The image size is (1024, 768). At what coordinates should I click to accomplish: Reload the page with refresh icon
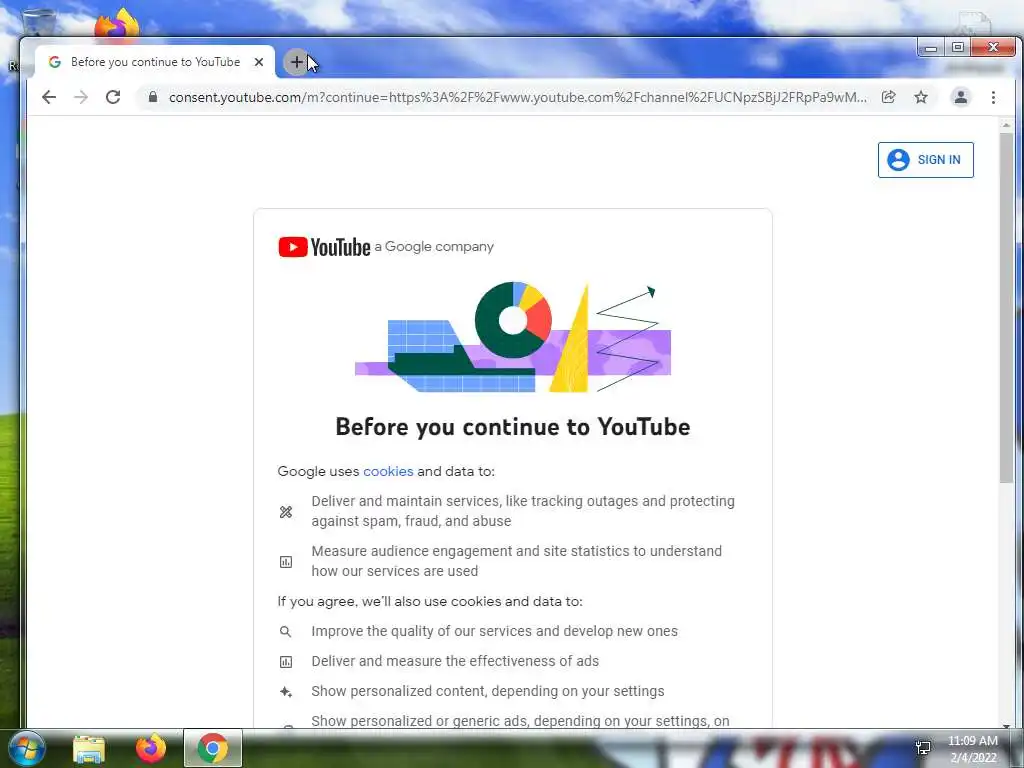tap(113, 97)
